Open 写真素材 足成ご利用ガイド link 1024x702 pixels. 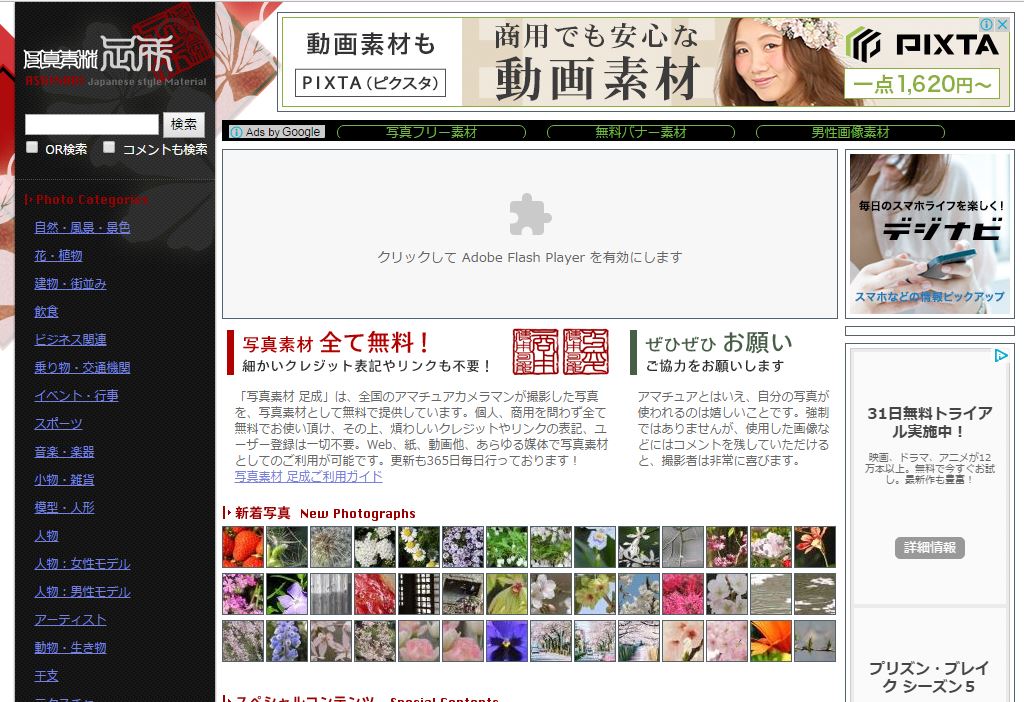(308, 476)
